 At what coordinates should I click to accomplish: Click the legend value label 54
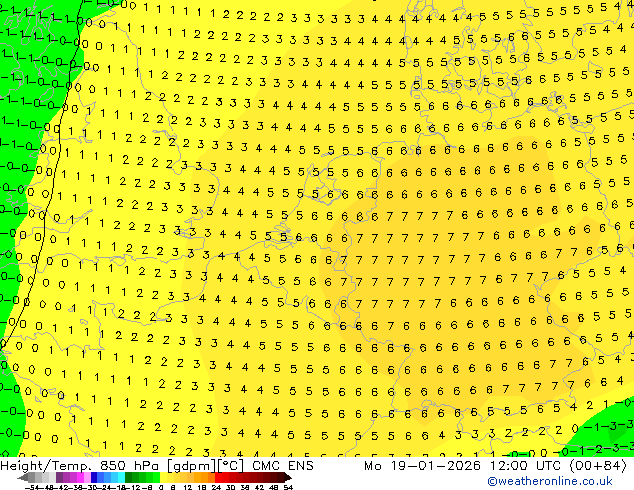point(288,487)
